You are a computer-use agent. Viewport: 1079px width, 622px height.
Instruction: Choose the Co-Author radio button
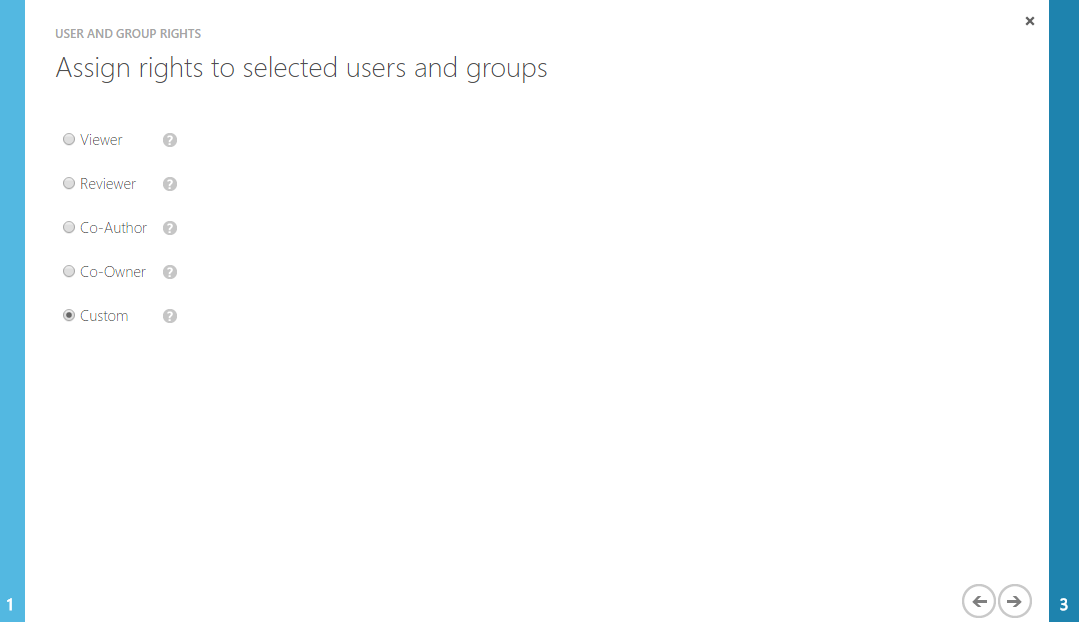(x=69, y=228)
